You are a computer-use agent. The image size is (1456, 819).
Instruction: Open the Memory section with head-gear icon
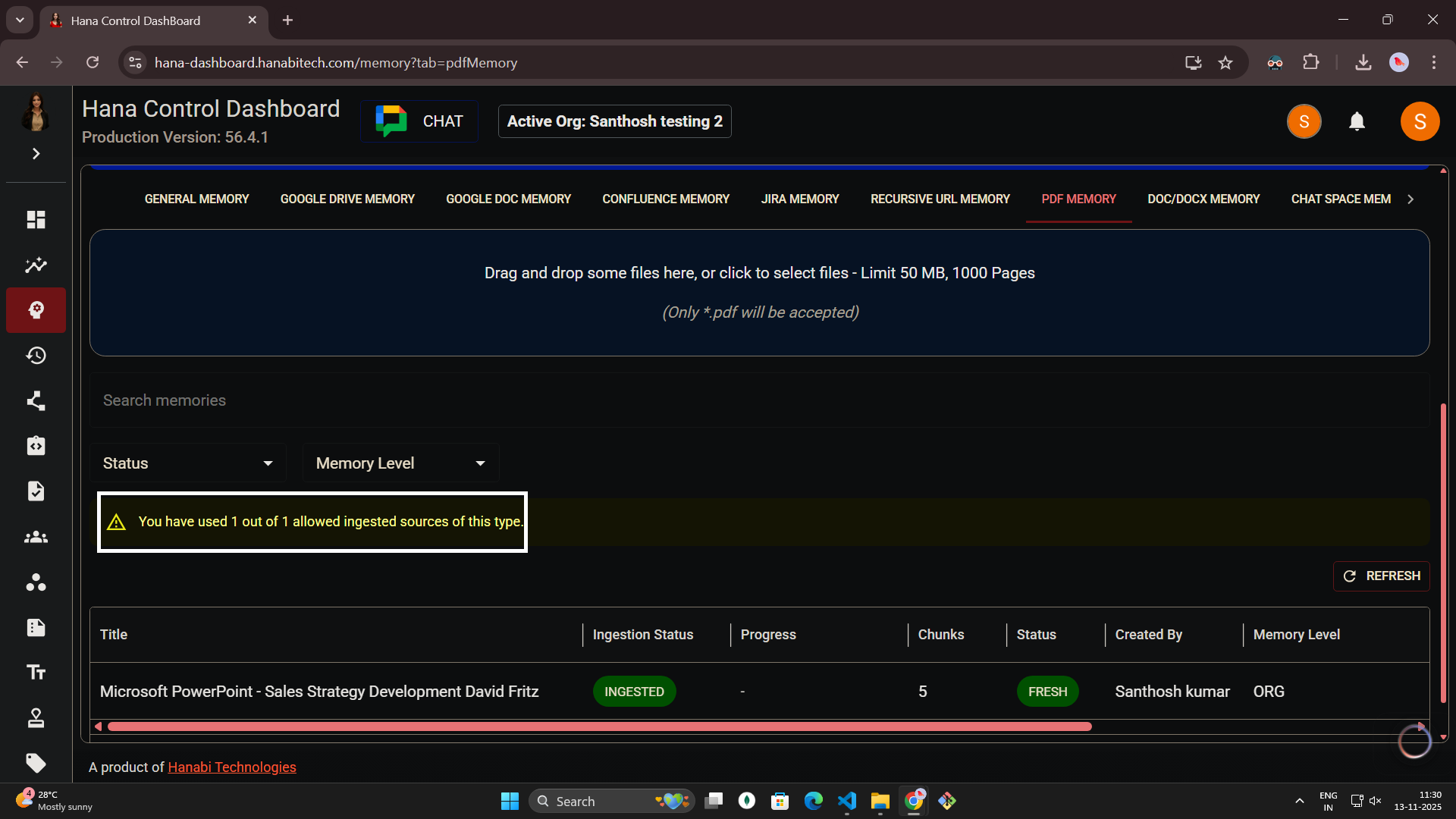tap(36, 309)
